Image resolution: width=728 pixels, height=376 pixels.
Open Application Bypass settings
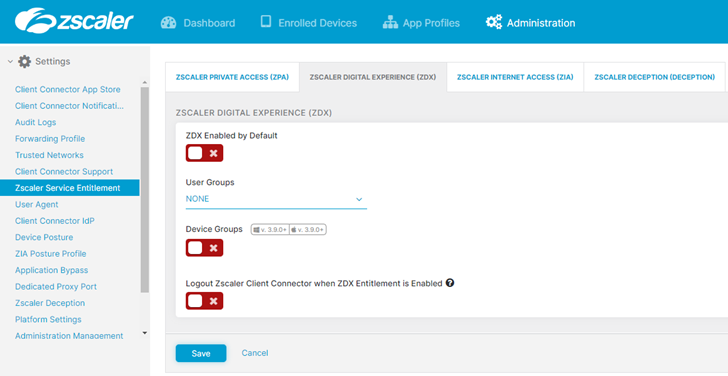point(52,270)
